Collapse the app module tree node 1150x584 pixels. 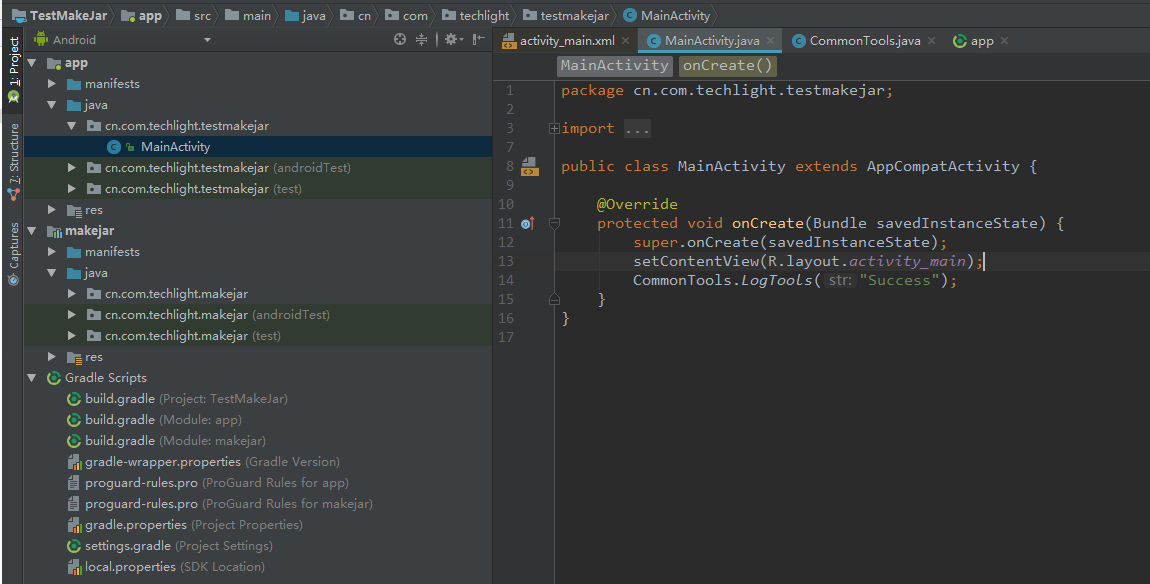coord(32,63)
